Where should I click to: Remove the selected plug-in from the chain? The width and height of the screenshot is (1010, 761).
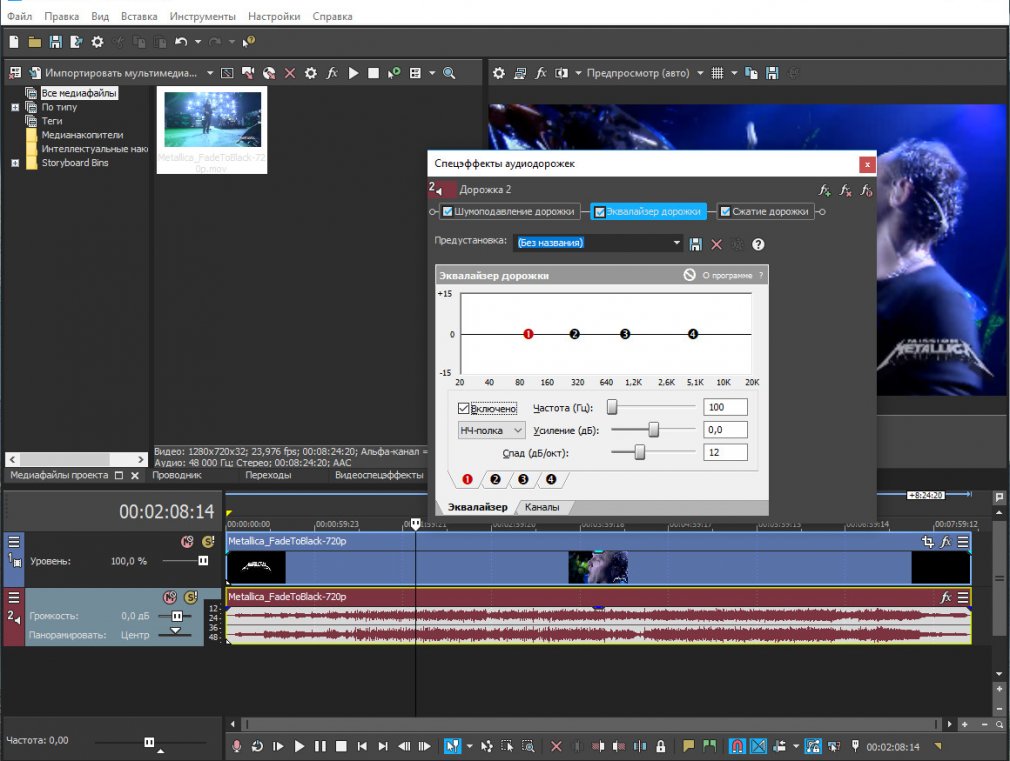pyautogui.click(x=846, y=190)
